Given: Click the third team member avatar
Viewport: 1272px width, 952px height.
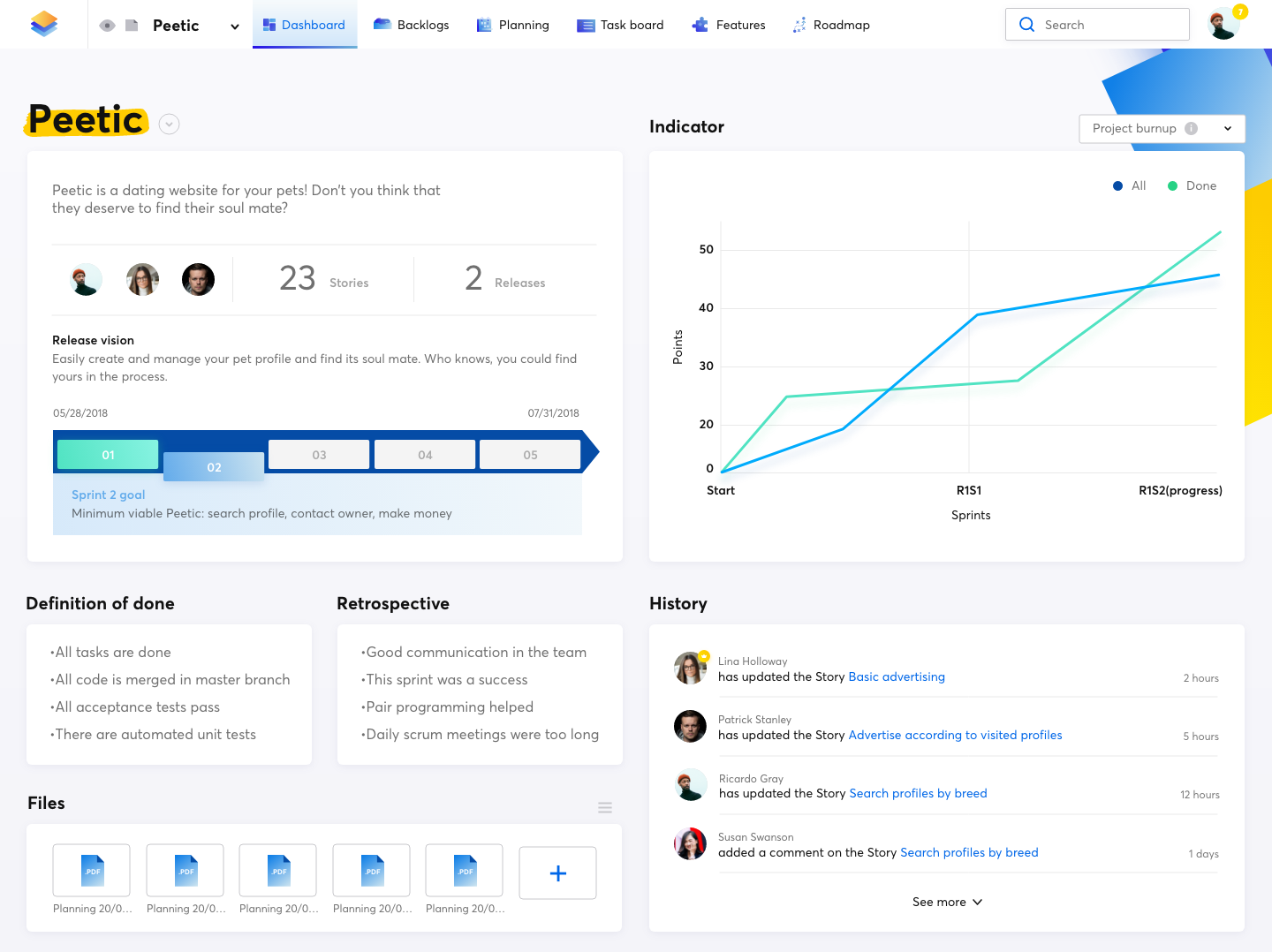Looking at the screenshot, I should coord(198,279).
